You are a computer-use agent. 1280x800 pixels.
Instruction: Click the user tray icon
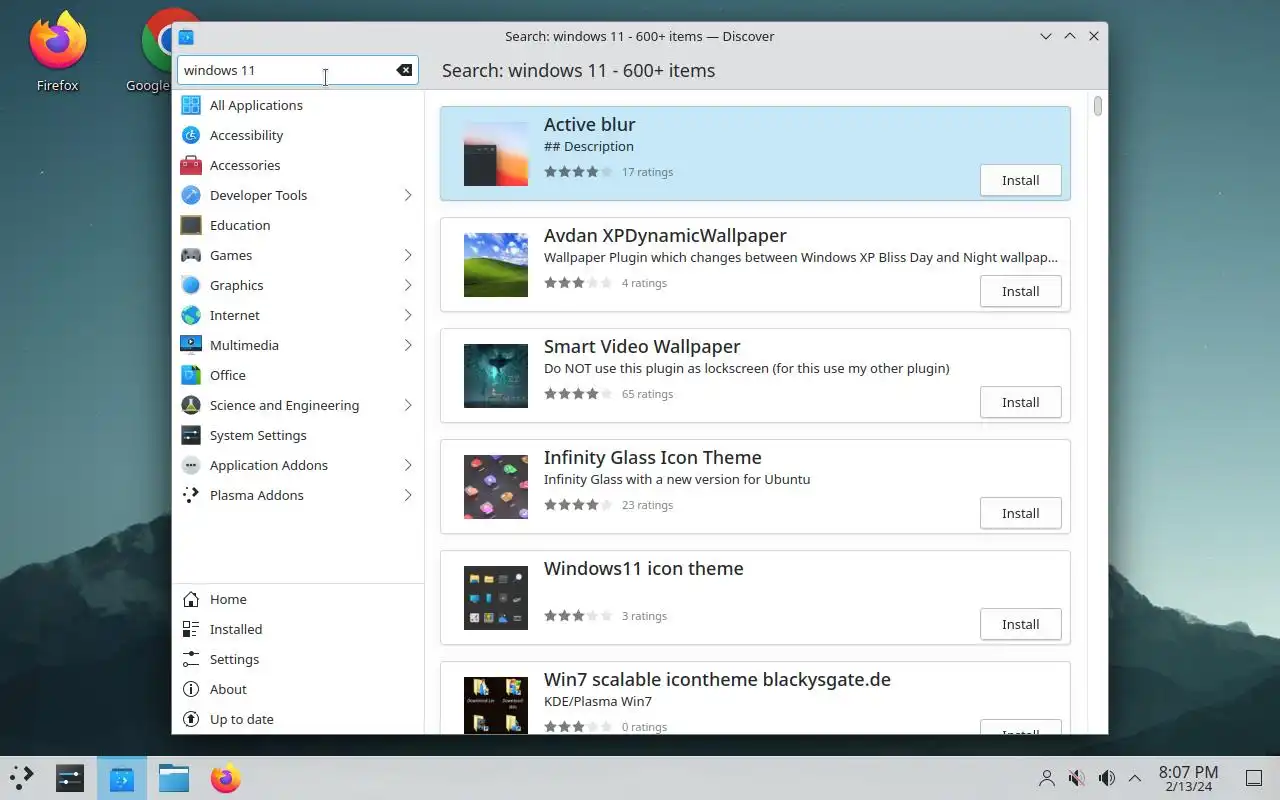(x=1047, y=778)
